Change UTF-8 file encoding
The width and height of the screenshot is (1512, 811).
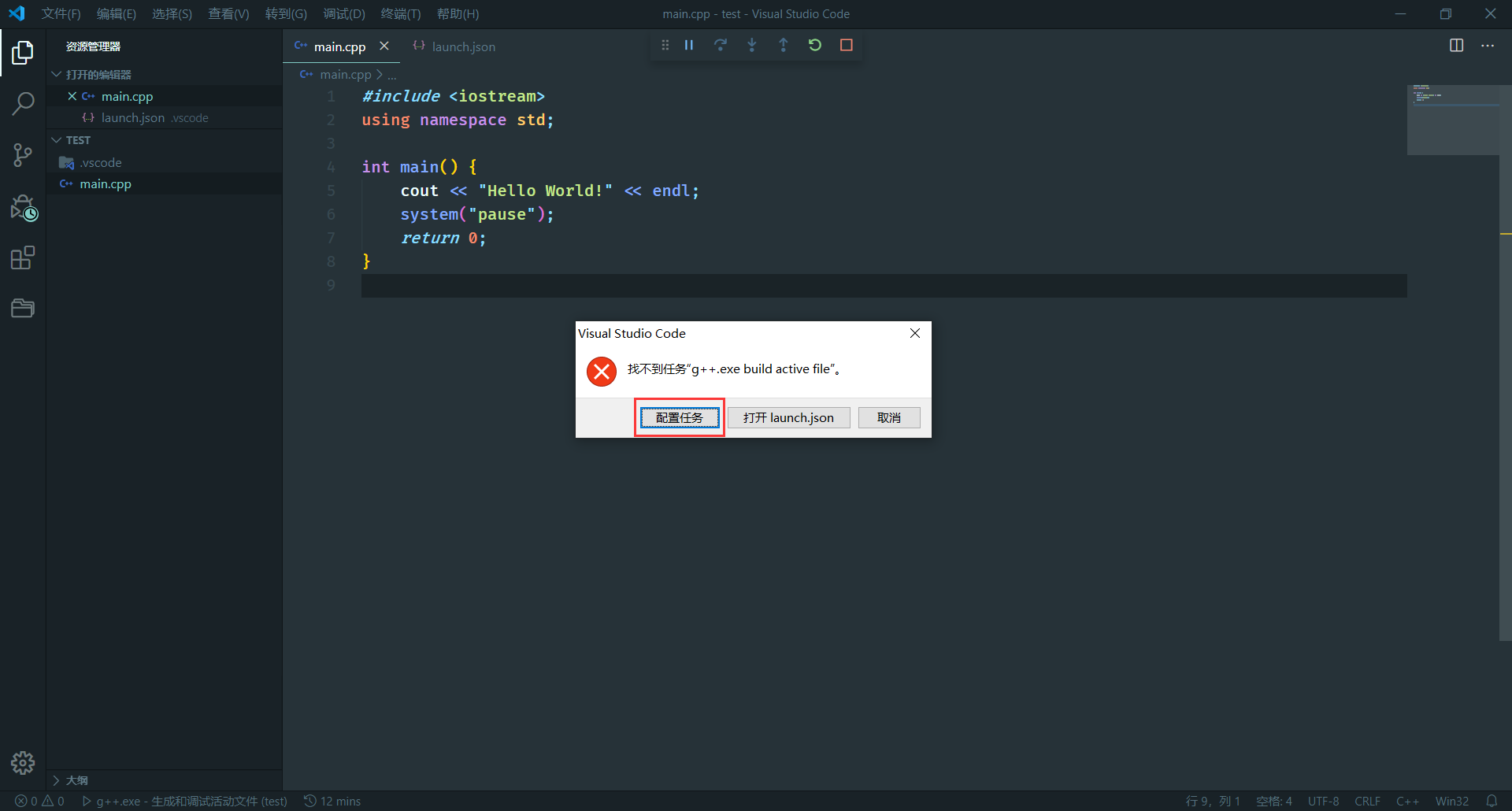1323,801
